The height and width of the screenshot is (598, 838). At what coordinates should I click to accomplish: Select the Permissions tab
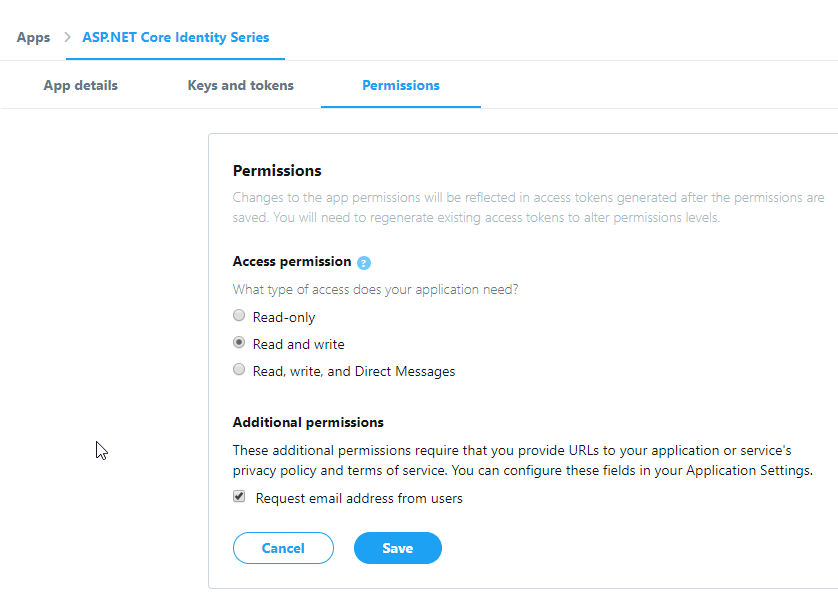[x=400, y=85]
